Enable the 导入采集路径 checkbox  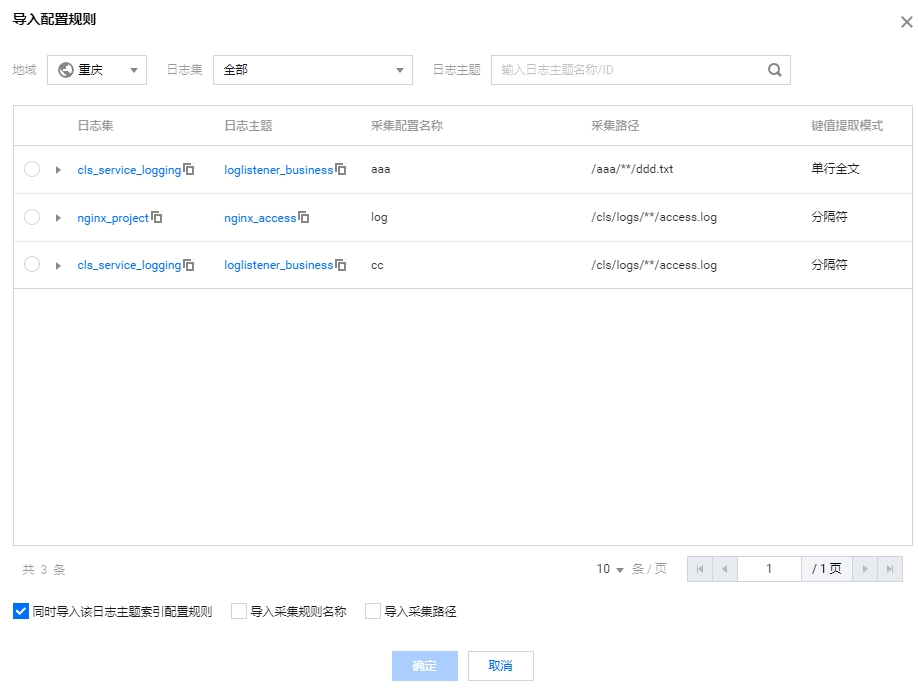pyautogui.click(x=373, y=611)
